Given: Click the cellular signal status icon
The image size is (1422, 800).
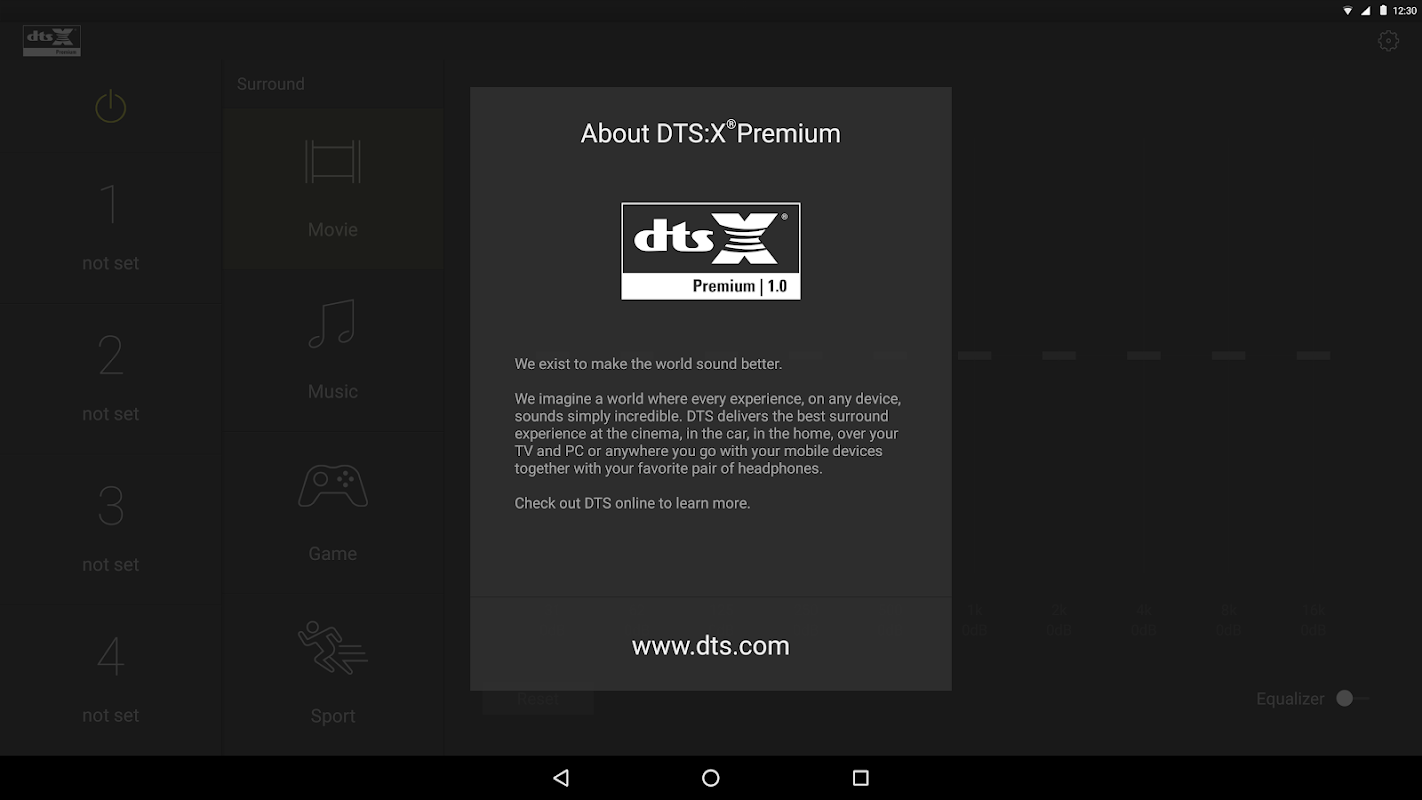Looking at the screenshot, I should (1367, 10).
